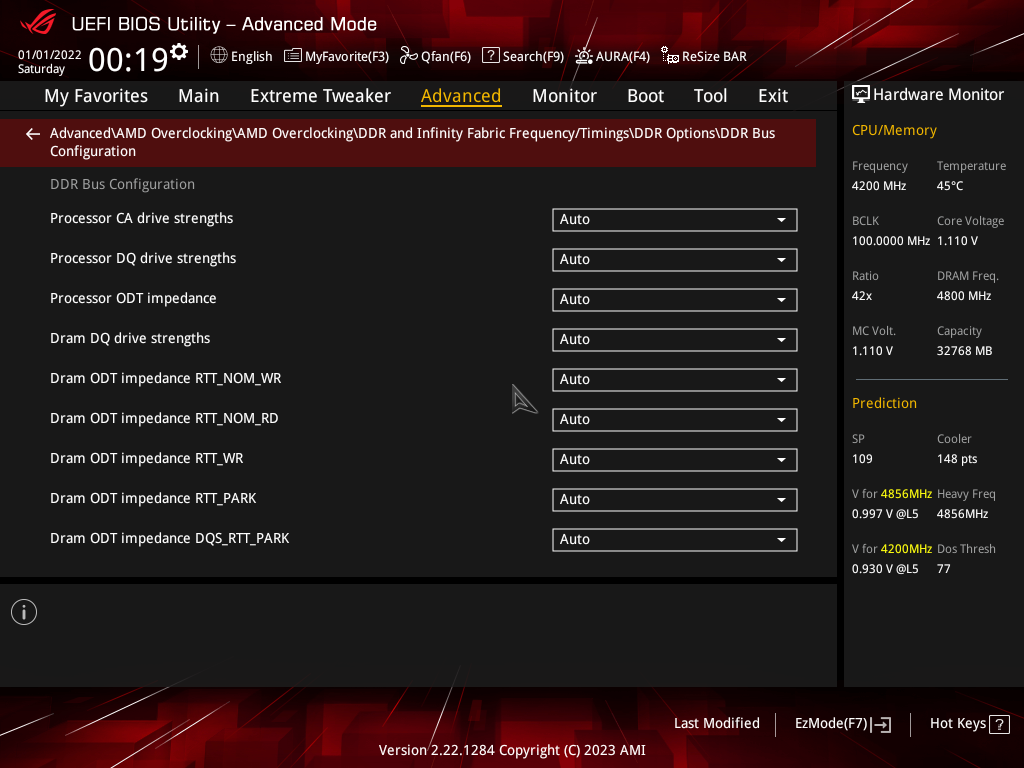Switch to Boot tab
Screen dimensions: 1024x768
coord(645,96)
